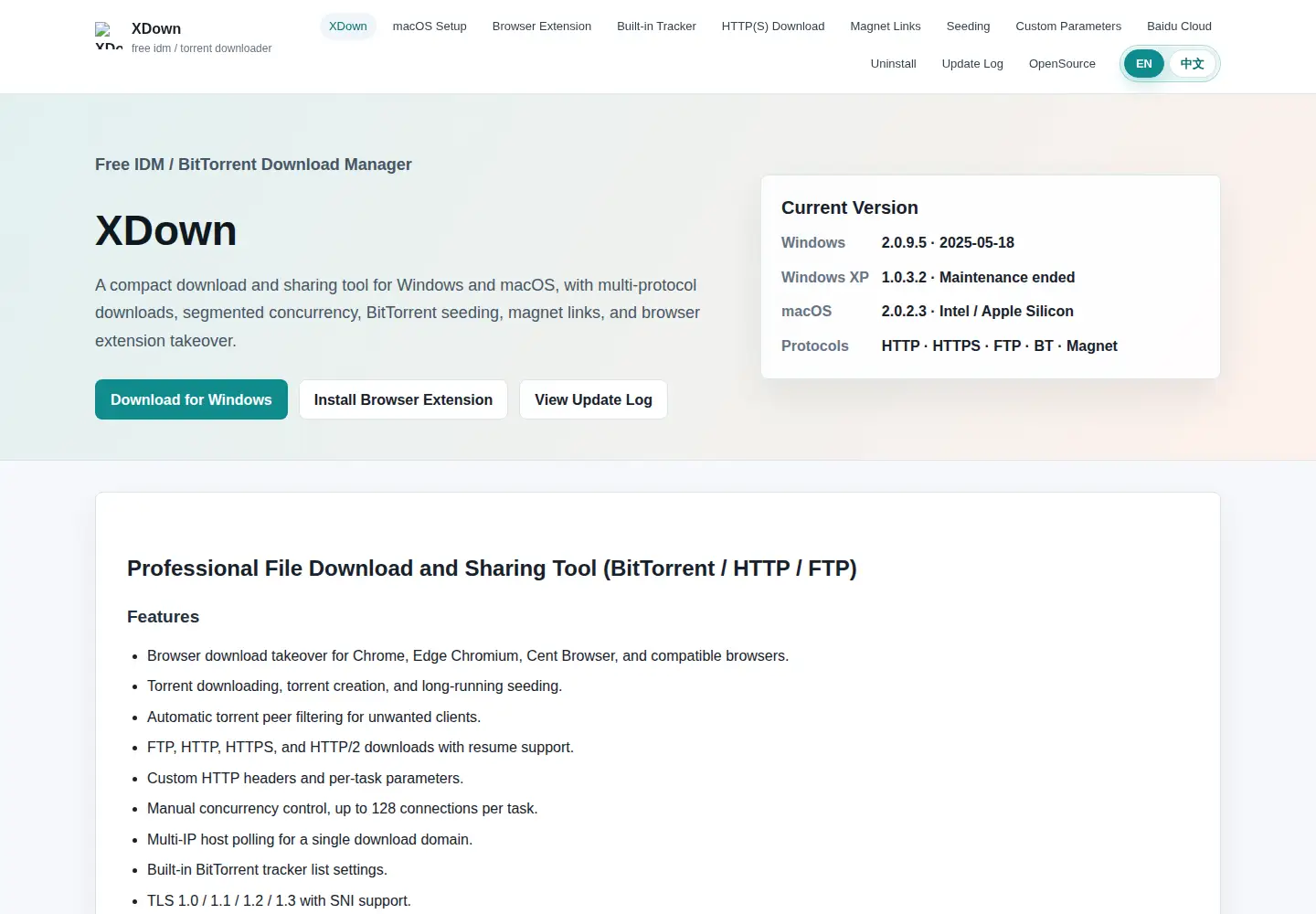Image resolution: width=1316 pixels, height=914 pixels.
Task: Click the BitTorrent tracker list settings feature
Action: pos(267,870)
